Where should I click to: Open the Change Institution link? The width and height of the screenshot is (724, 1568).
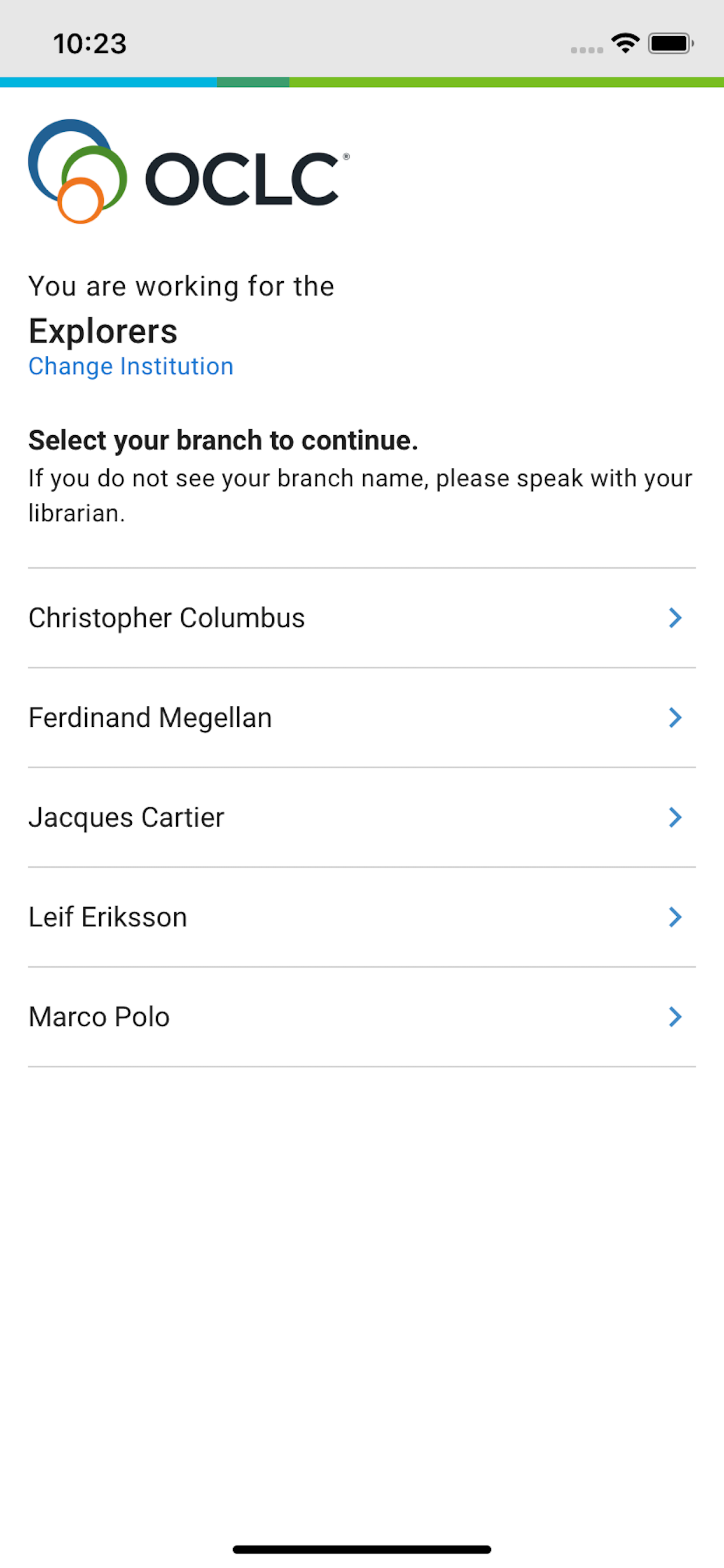click(x=131, y=366)
